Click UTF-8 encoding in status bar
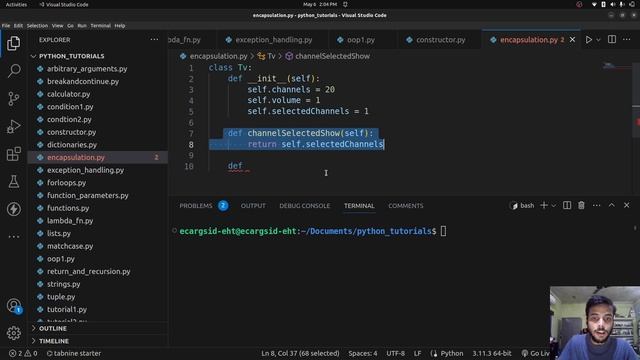 coord(396,353)
